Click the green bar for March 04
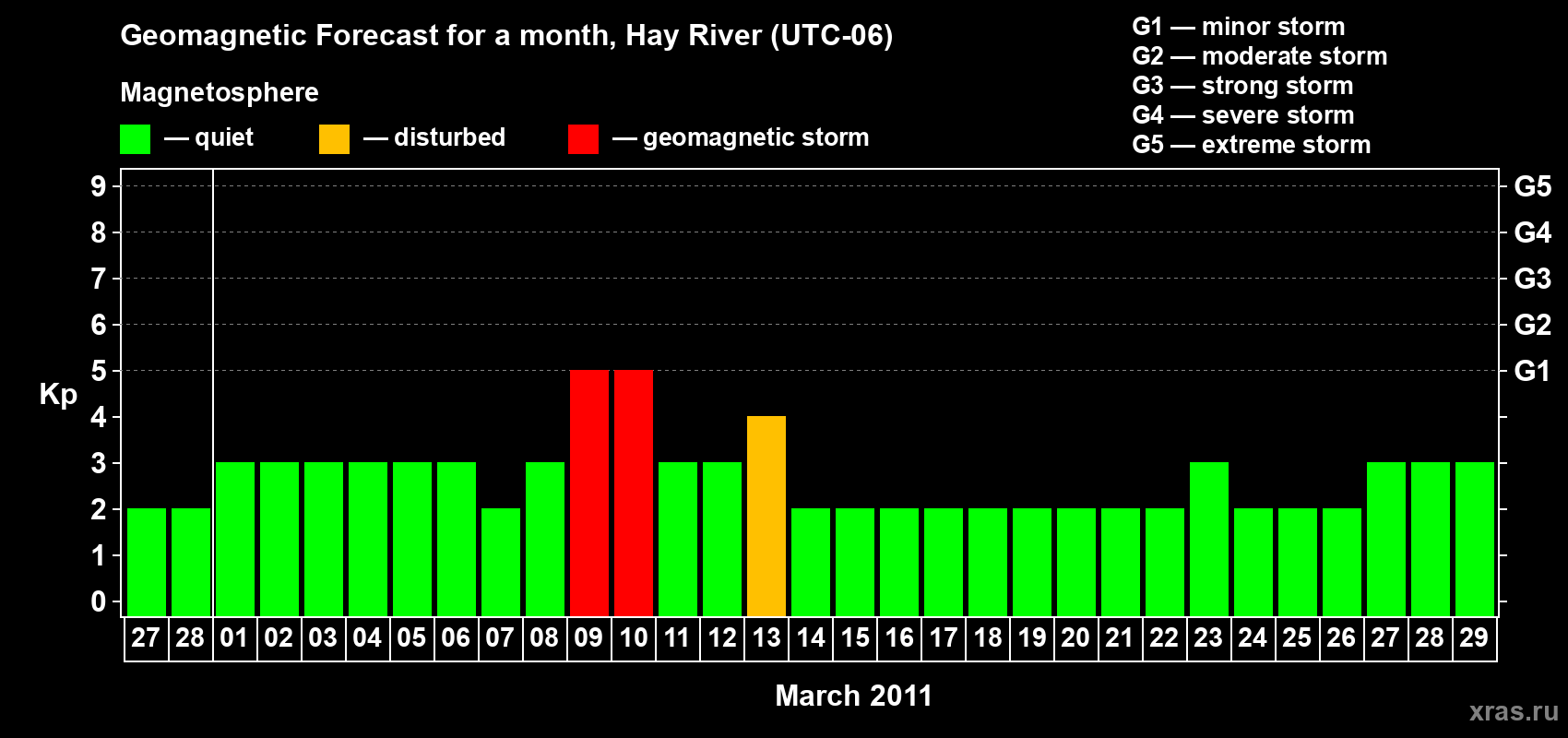 point(368,539)
